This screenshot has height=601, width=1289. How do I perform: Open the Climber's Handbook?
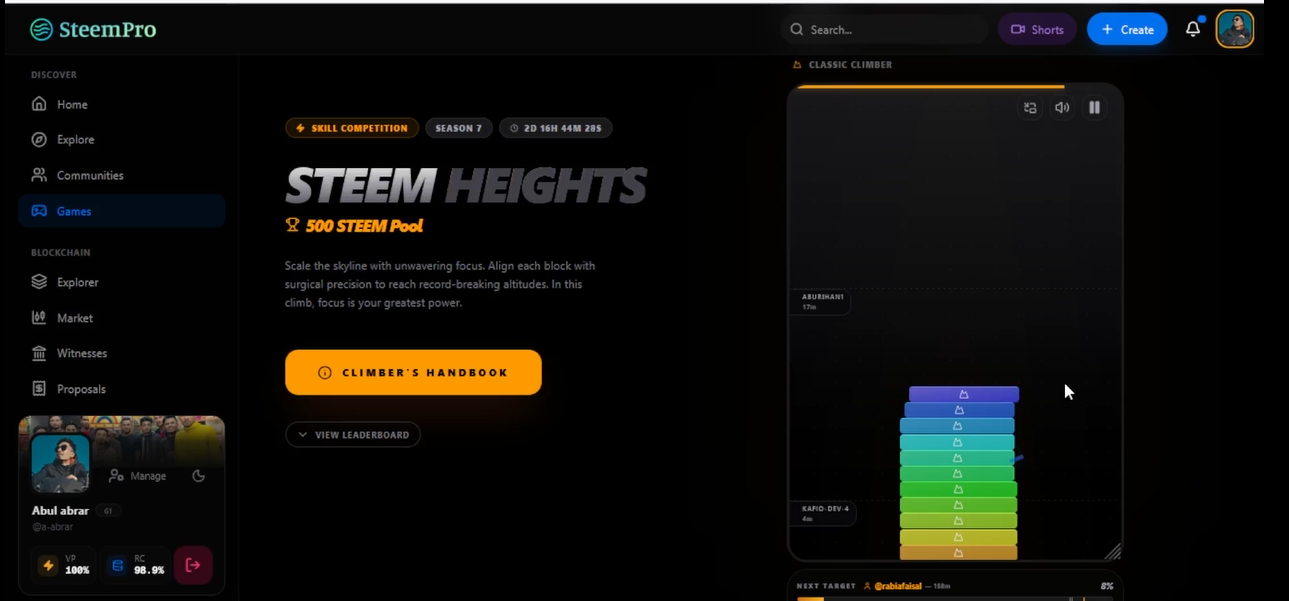pyautogui.click(x=413, y=372)
